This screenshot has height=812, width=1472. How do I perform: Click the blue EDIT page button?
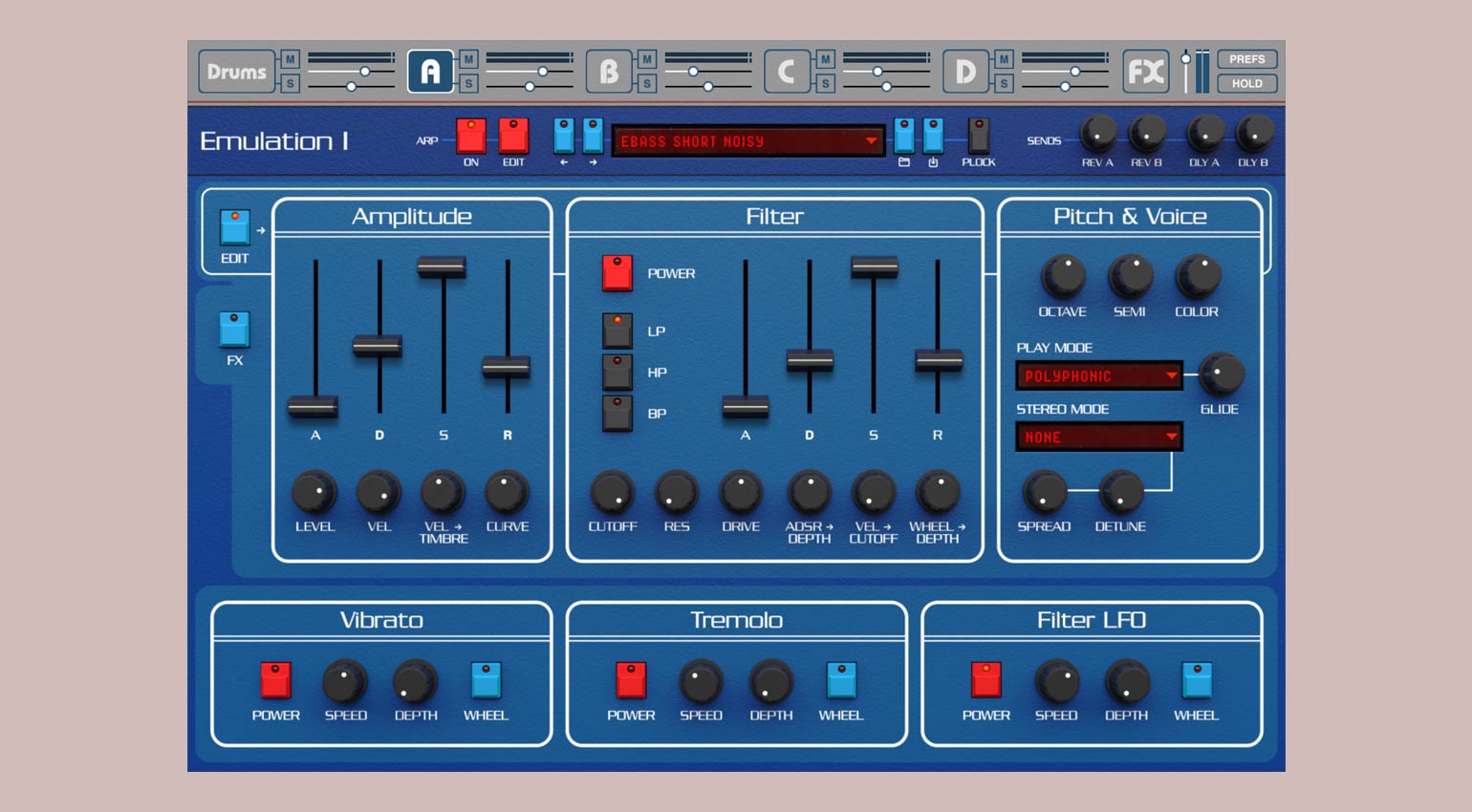(235, 227)
